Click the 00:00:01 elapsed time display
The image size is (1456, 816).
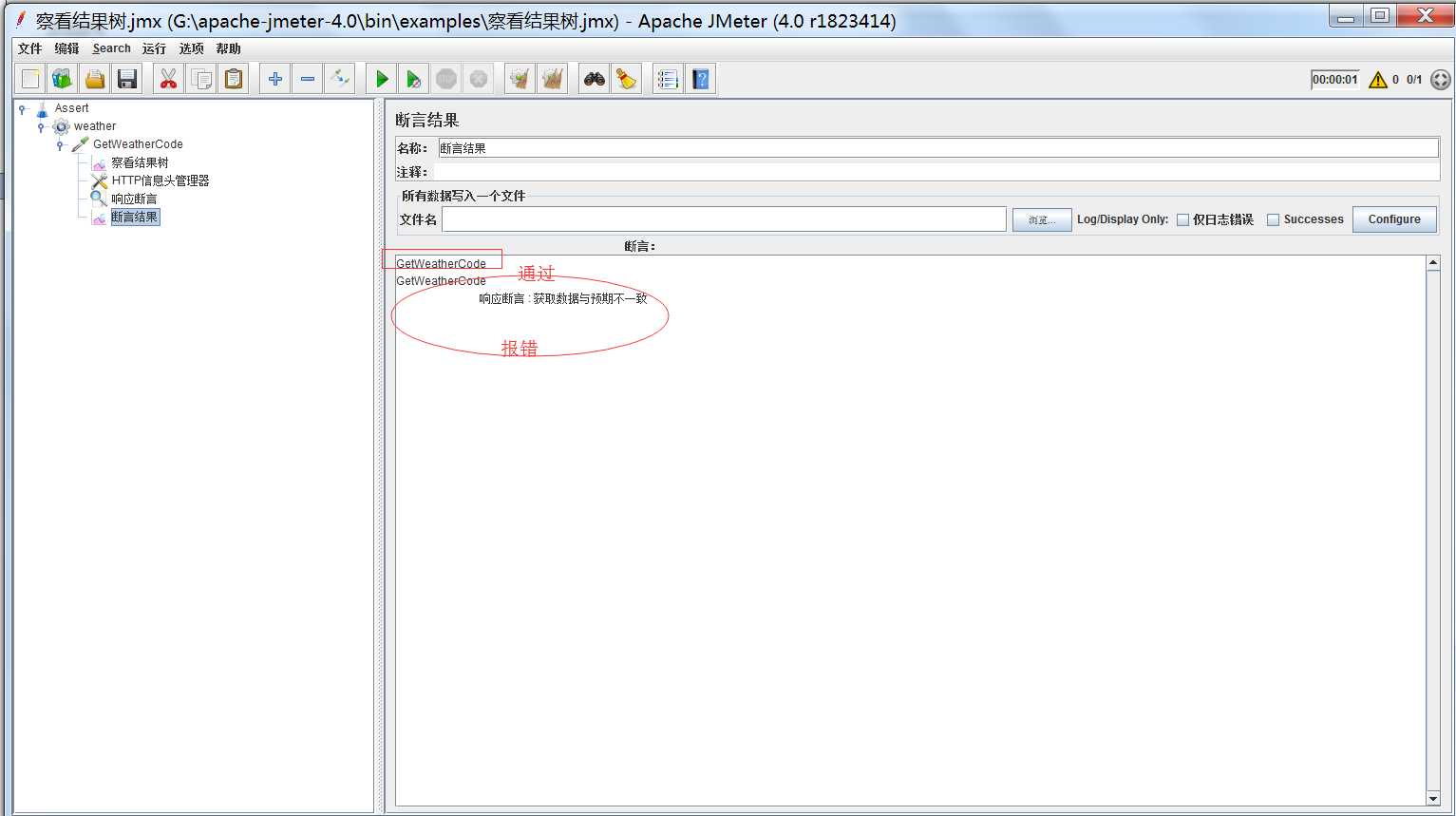(x=1335, y=80)
